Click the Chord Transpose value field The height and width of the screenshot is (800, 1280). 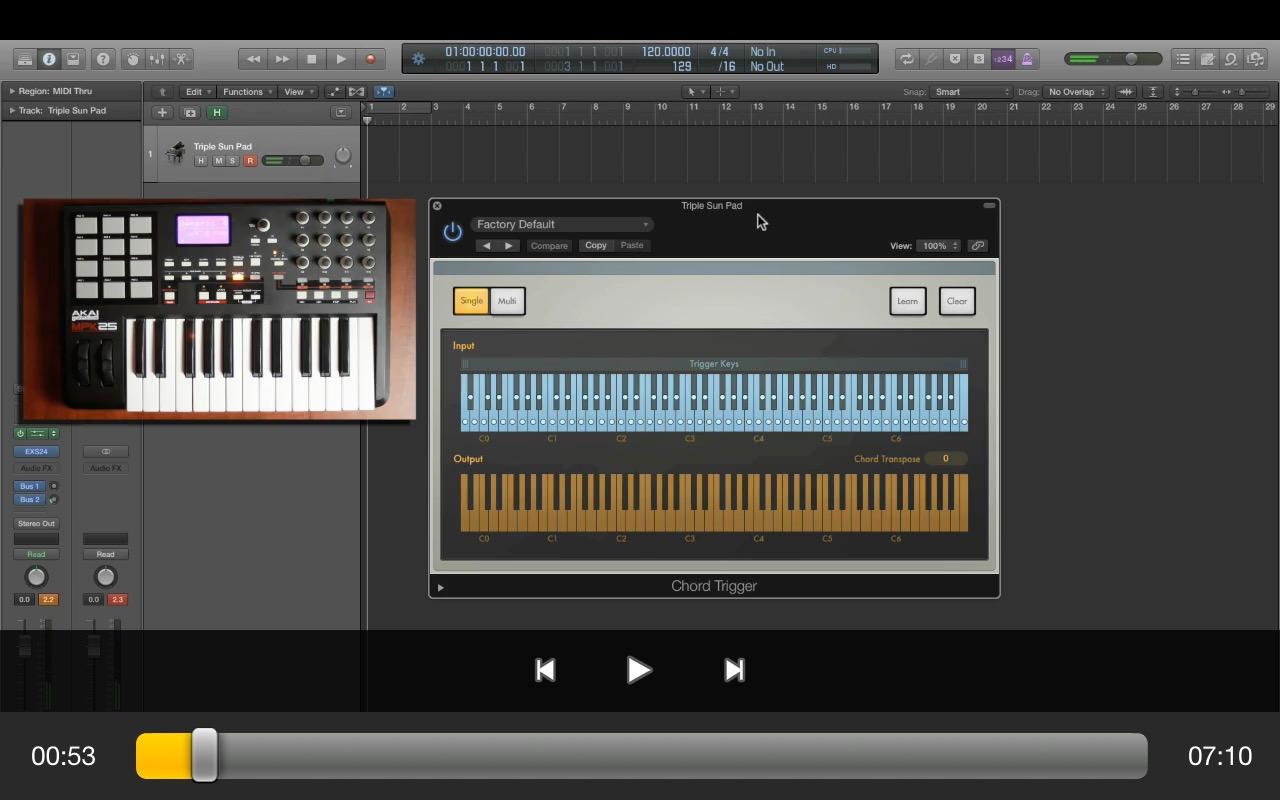pyautogui.click(x=945, y=459)
